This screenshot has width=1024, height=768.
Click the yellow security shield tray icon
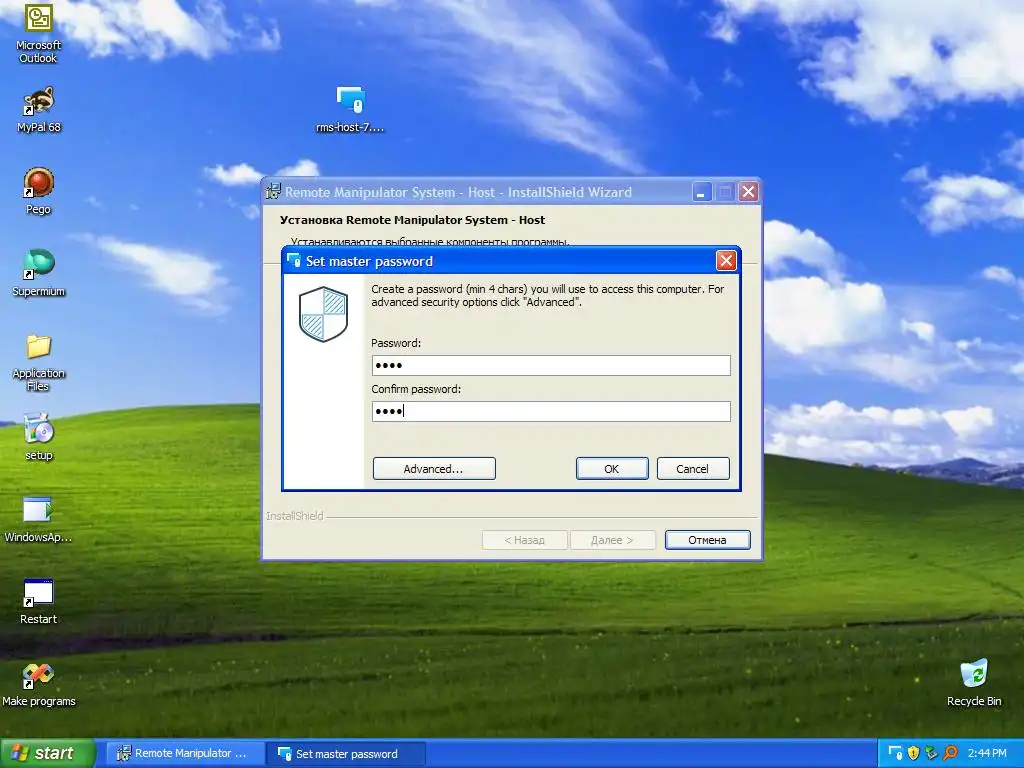(913, 753)
